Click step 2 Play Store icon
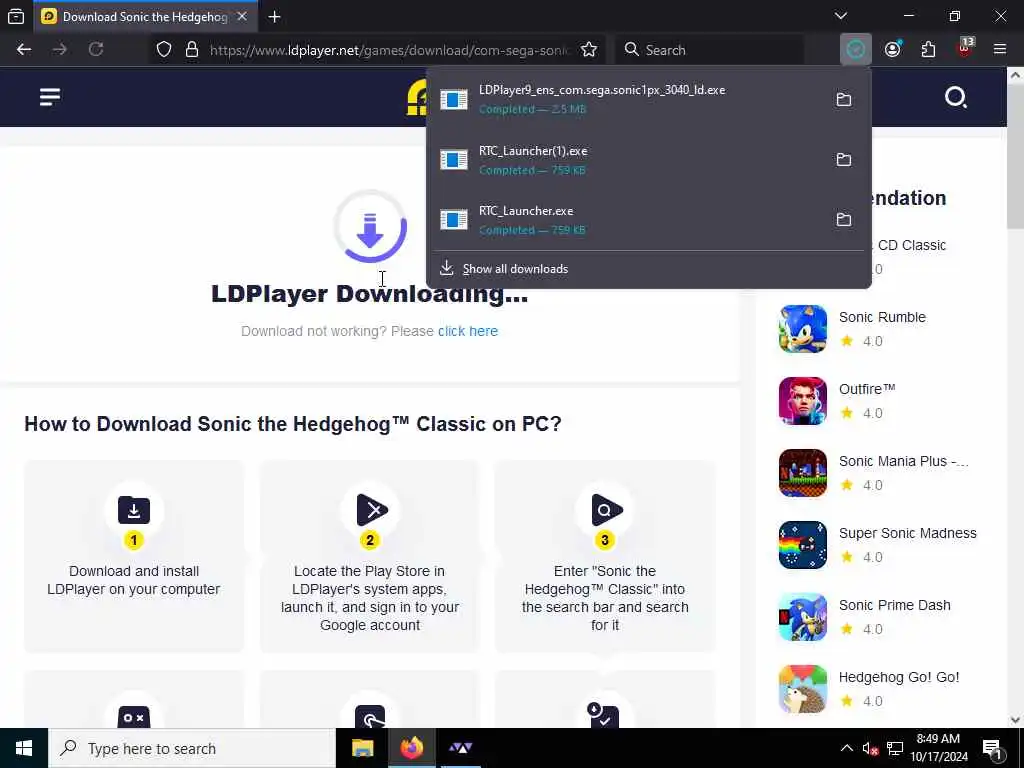 [372, 510]
